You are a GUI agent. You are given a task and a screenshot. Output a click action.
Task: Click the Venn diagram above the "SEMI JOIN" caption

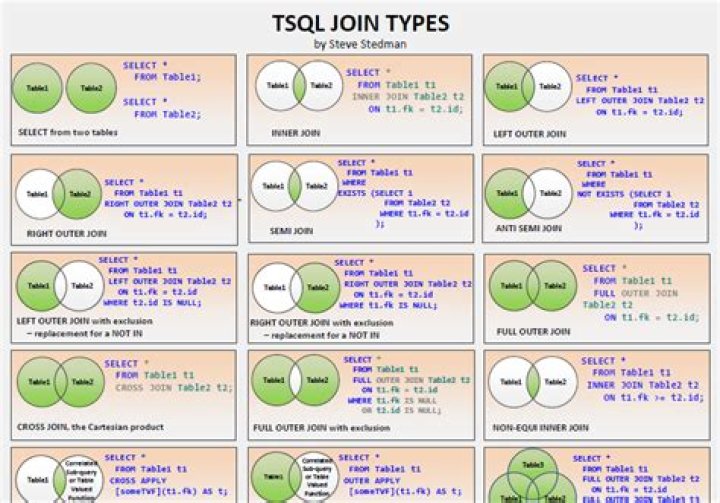coord(295,186)
